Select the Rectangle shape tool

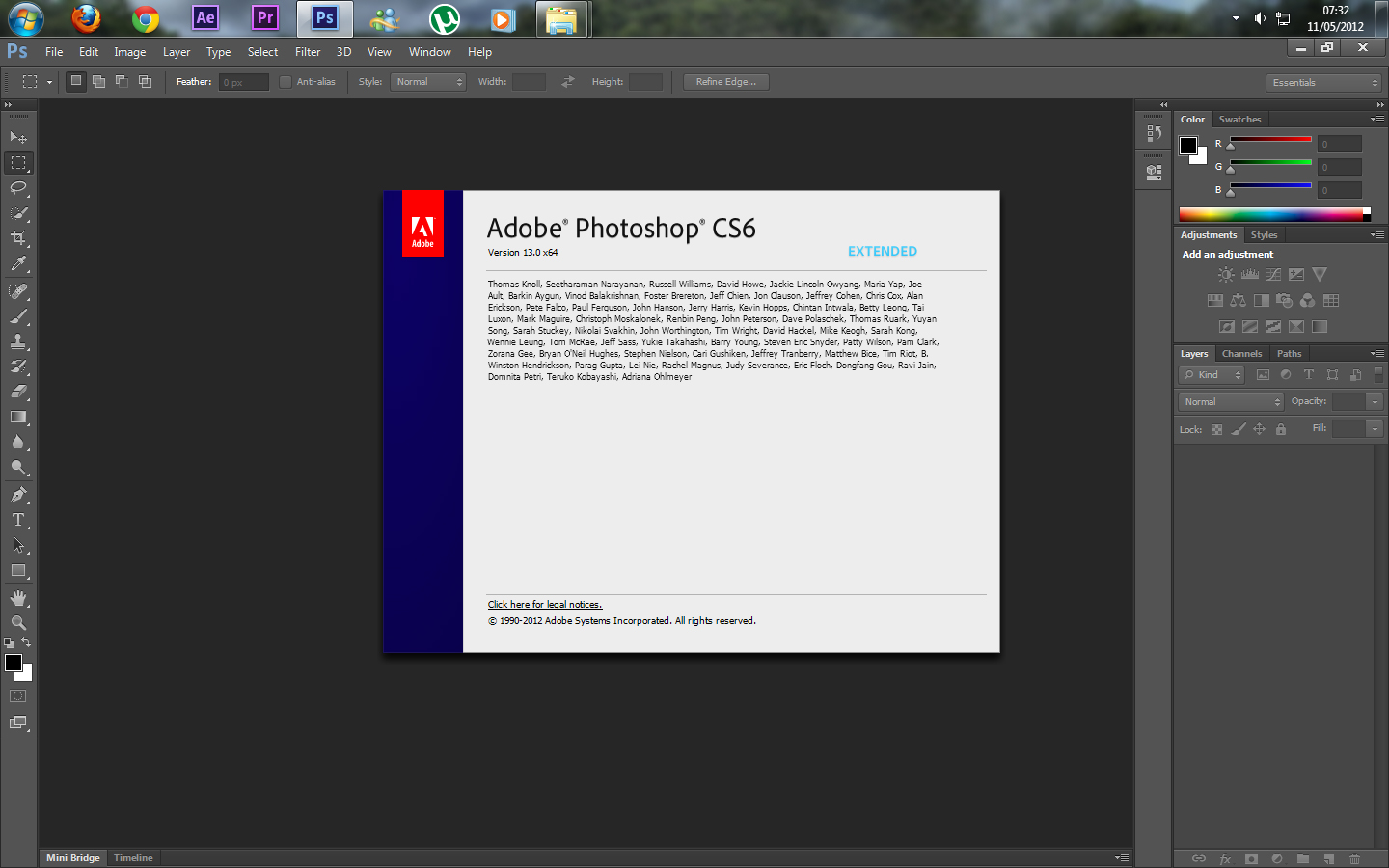(x=18, y=570)
